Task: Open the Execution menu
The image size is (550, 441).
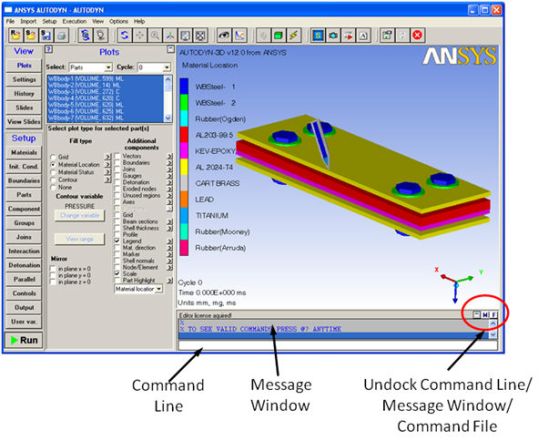Action: (74, 21)
